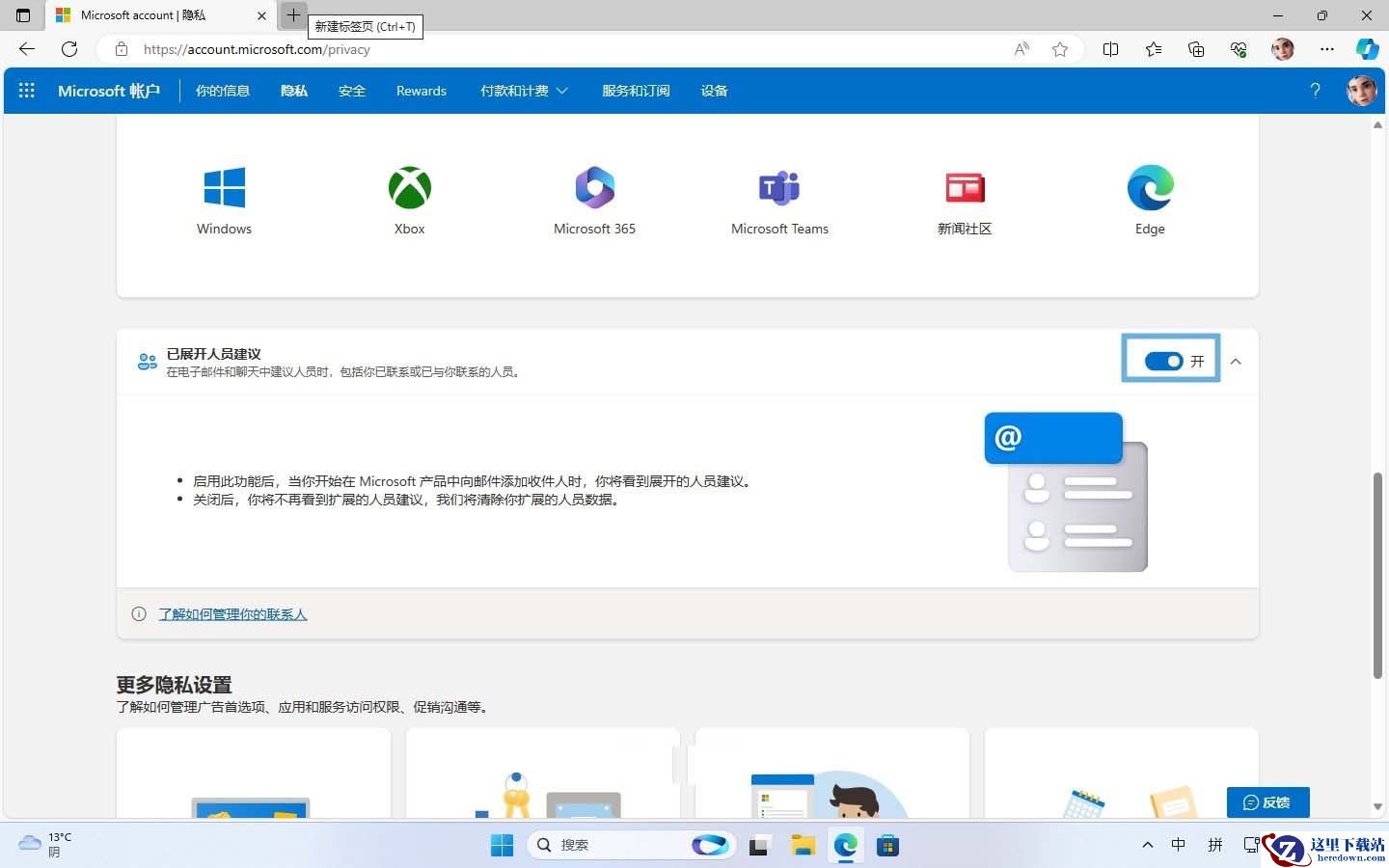Open browser essentials heart icon
Viewport: 1389px width, 868px height.
pyautogui.click(x=1239, y=49)
